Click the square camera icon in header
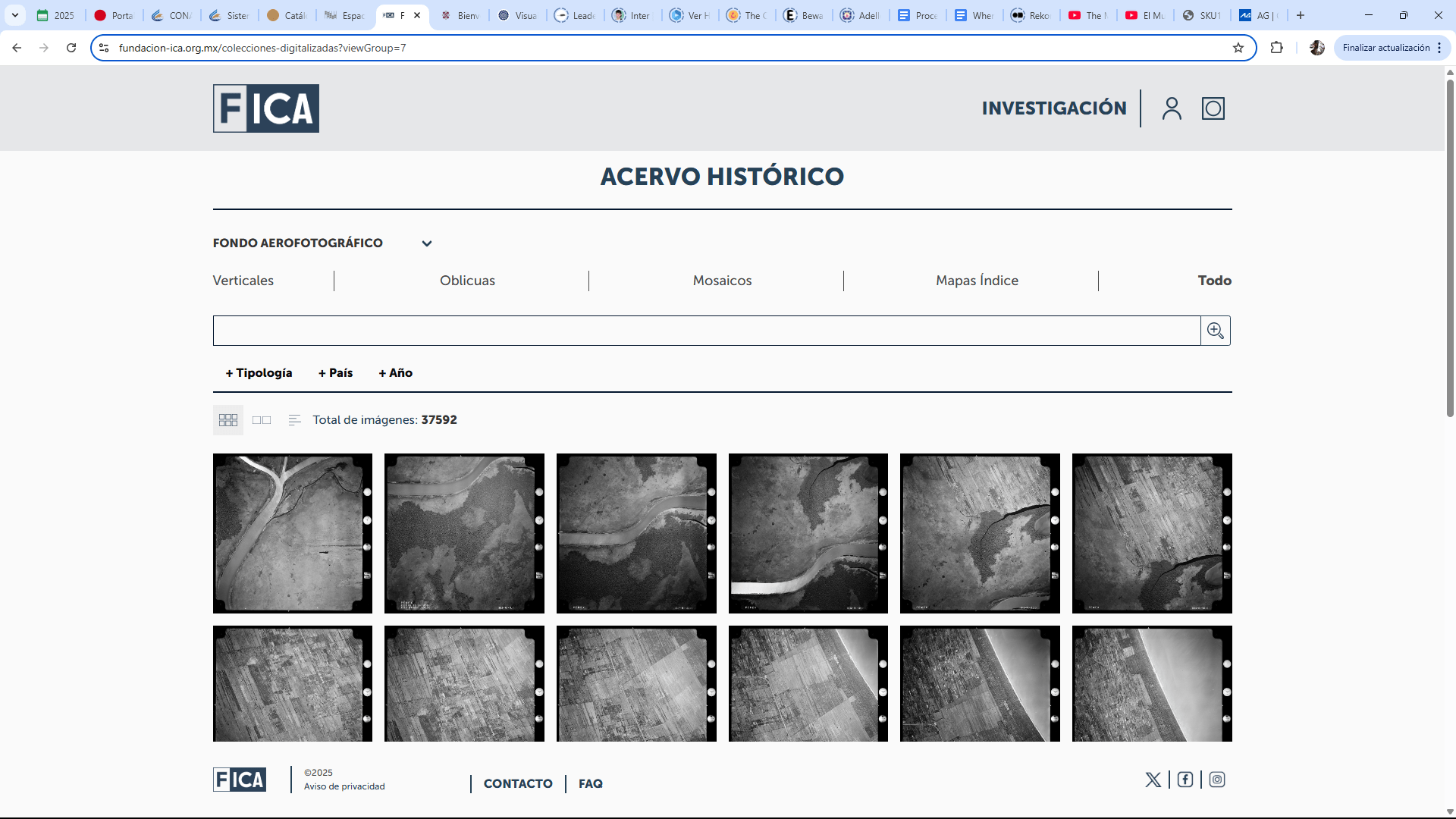1456x819 pixels. [1213, 108]
